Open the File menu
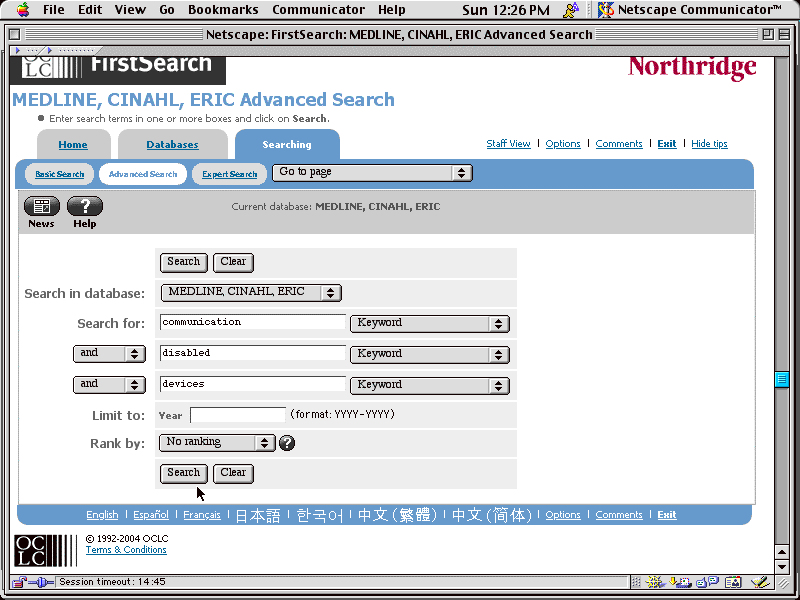Viewport: 800px width, 600px height. pyautogui.click(x=54, y=10)
